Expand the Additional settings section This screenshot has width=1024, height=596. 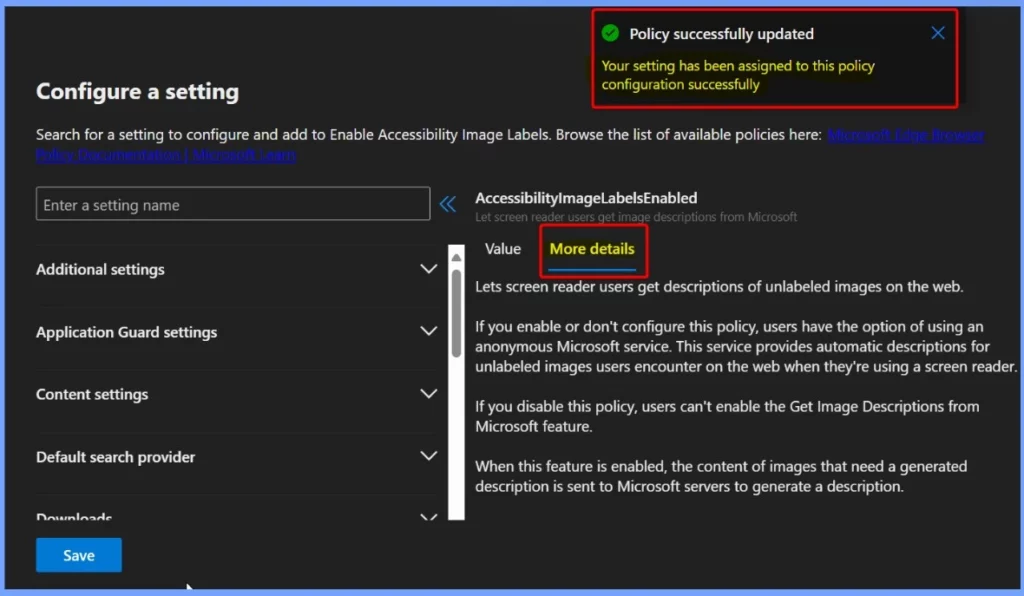[236, 269]
